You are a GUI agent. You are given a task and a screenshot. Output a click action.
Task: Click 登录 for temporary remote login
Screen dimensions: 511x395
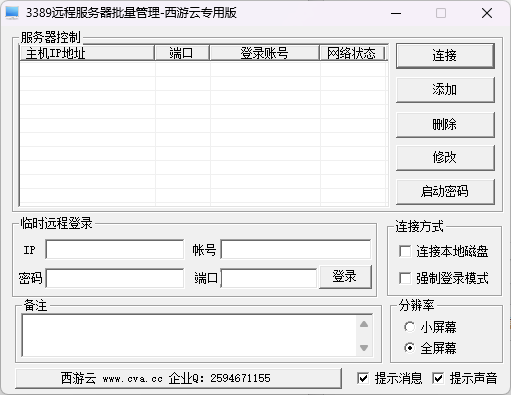point(345,277)
